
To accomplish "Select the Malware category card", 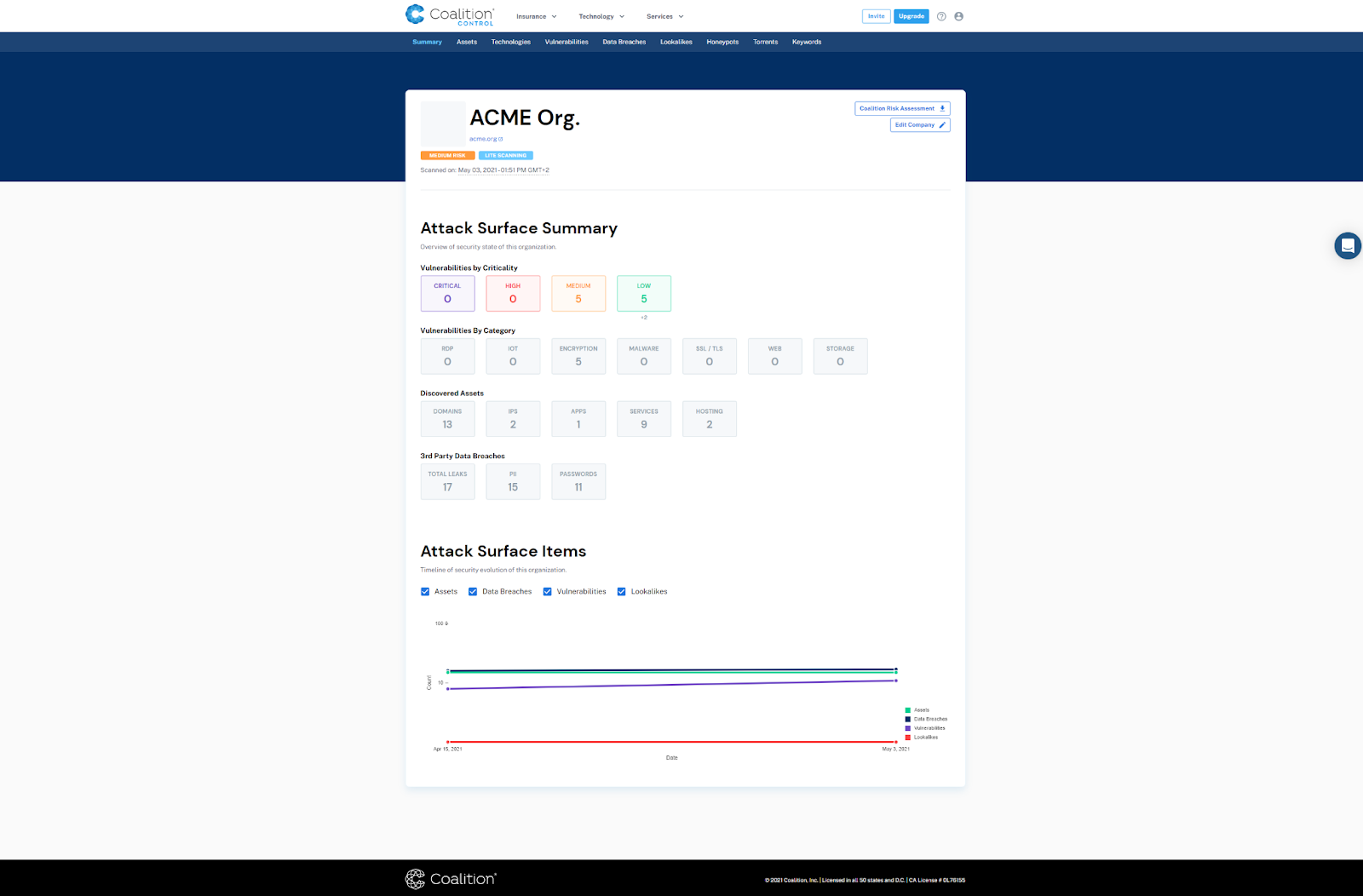I will (644, 356).
